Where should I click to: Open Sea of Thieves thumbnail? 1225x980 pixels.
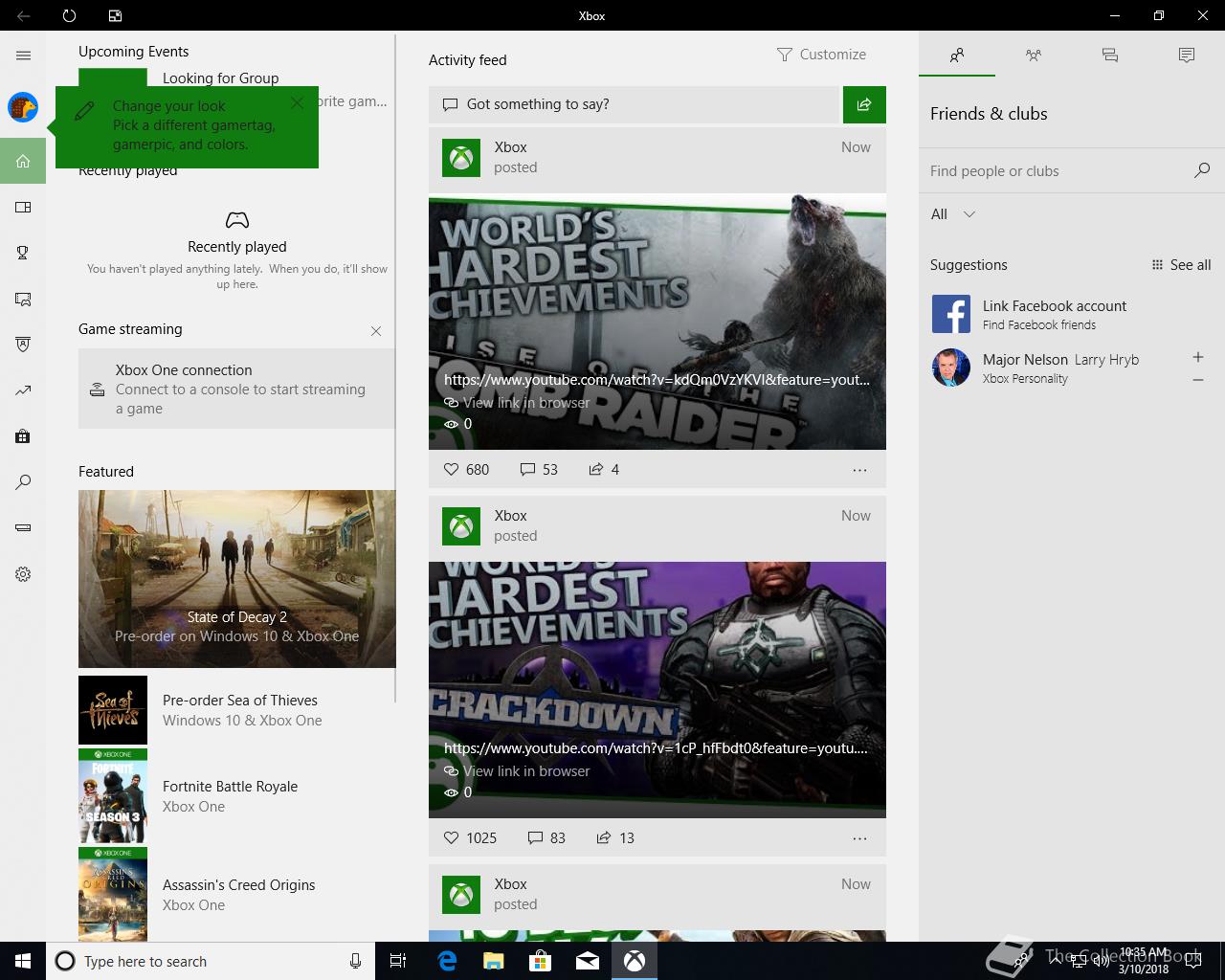tap(113, 710)
